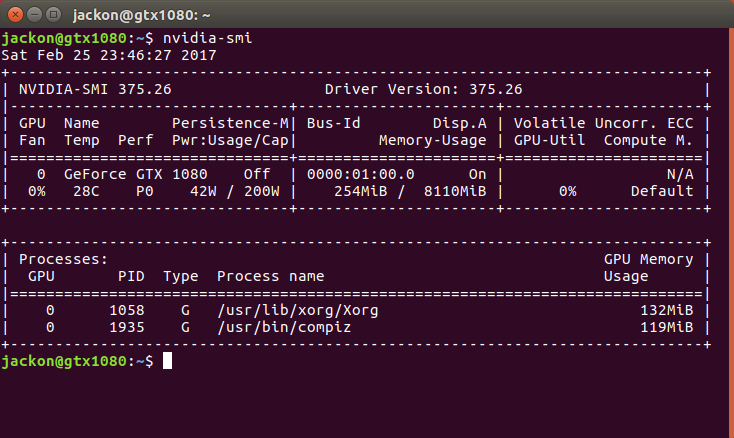Click the terminal cursor block at bottom prompt
The height and width of the screenshot is (438, 734).
pos(167,361)
